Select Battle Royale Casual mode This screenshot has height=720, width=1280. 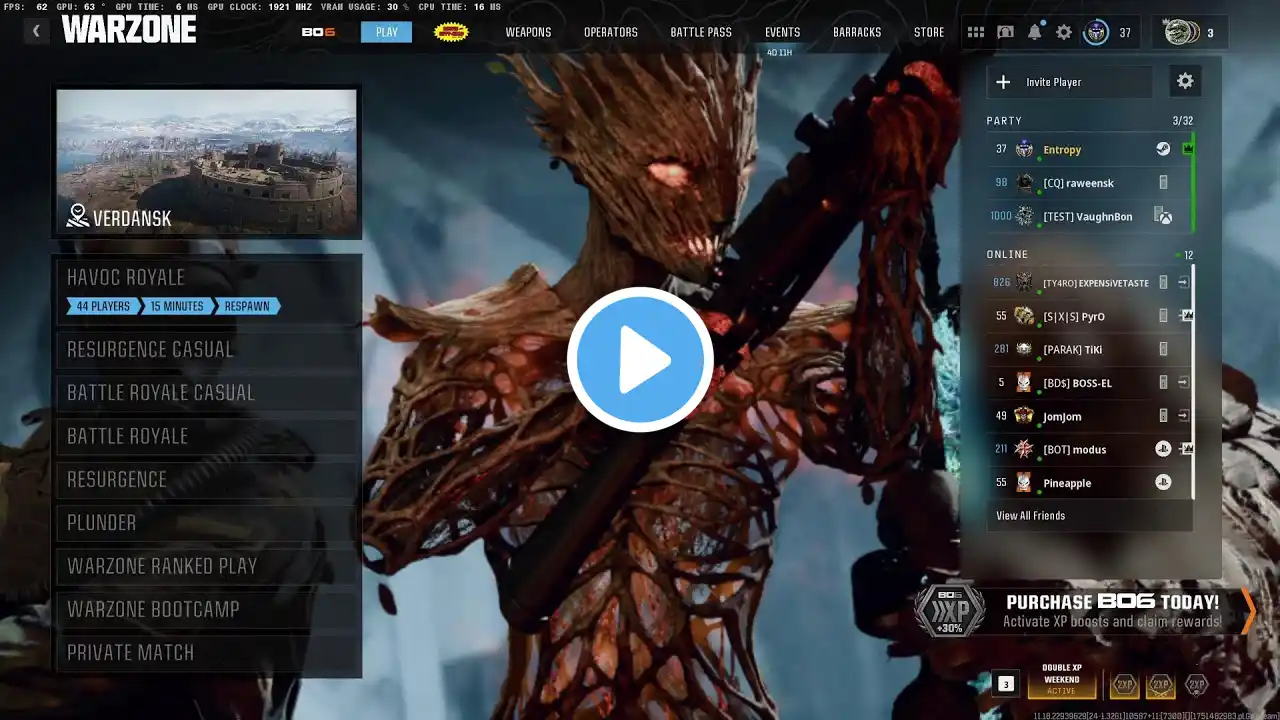[208, 392]
